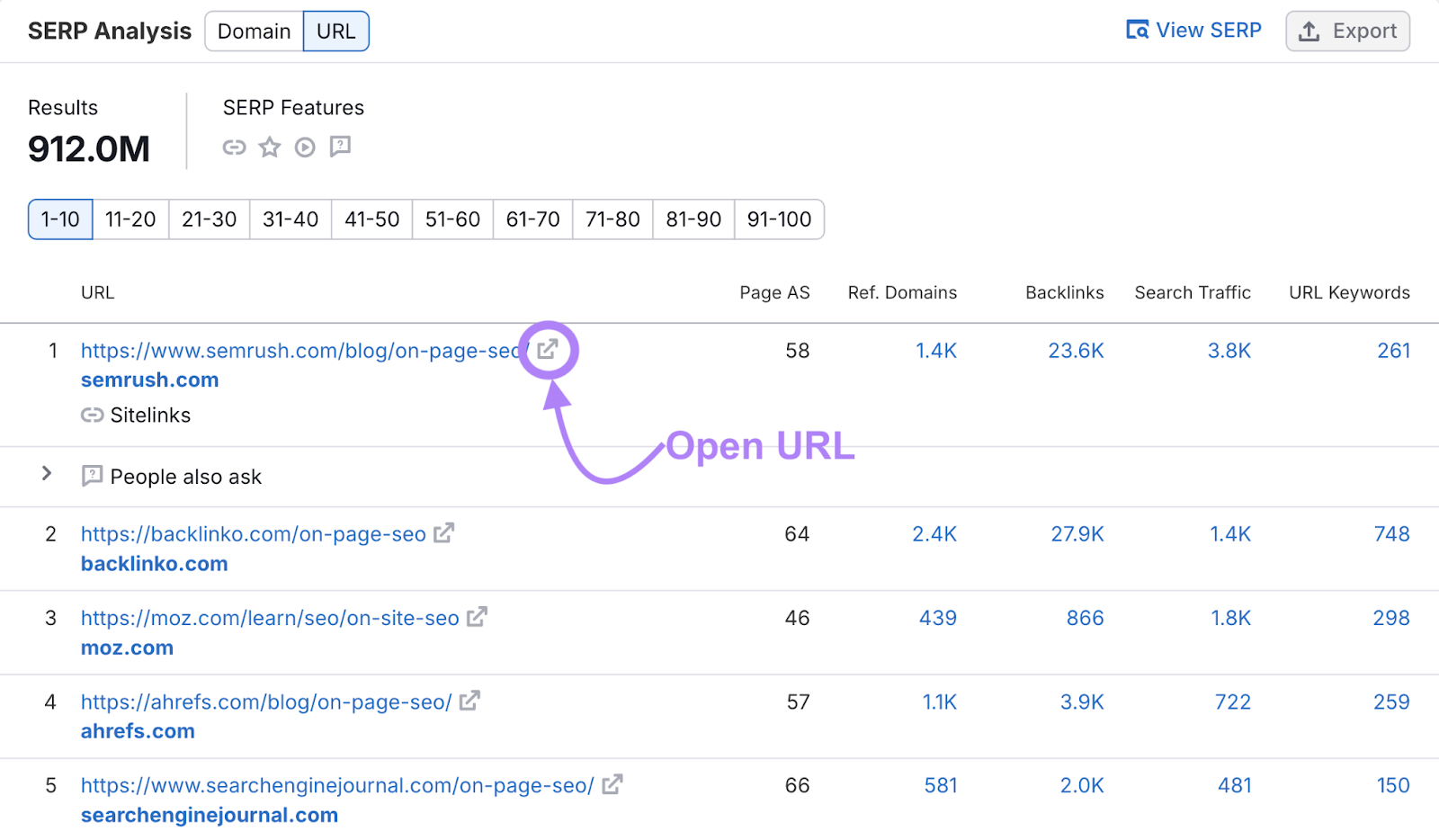Click the external link icon on the ahrefs result
This screenshot has height=840, width=1439.
click(470, 701)
